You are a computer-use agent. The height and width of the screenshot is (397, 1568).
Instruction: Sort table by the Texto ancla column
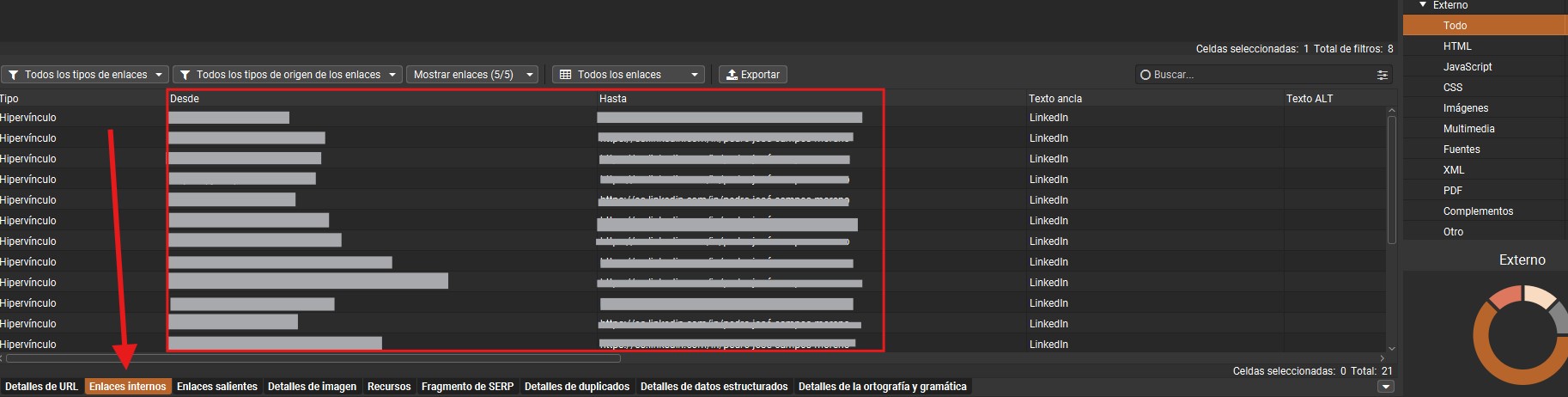pyautogui.click(x=1054, y=99)
